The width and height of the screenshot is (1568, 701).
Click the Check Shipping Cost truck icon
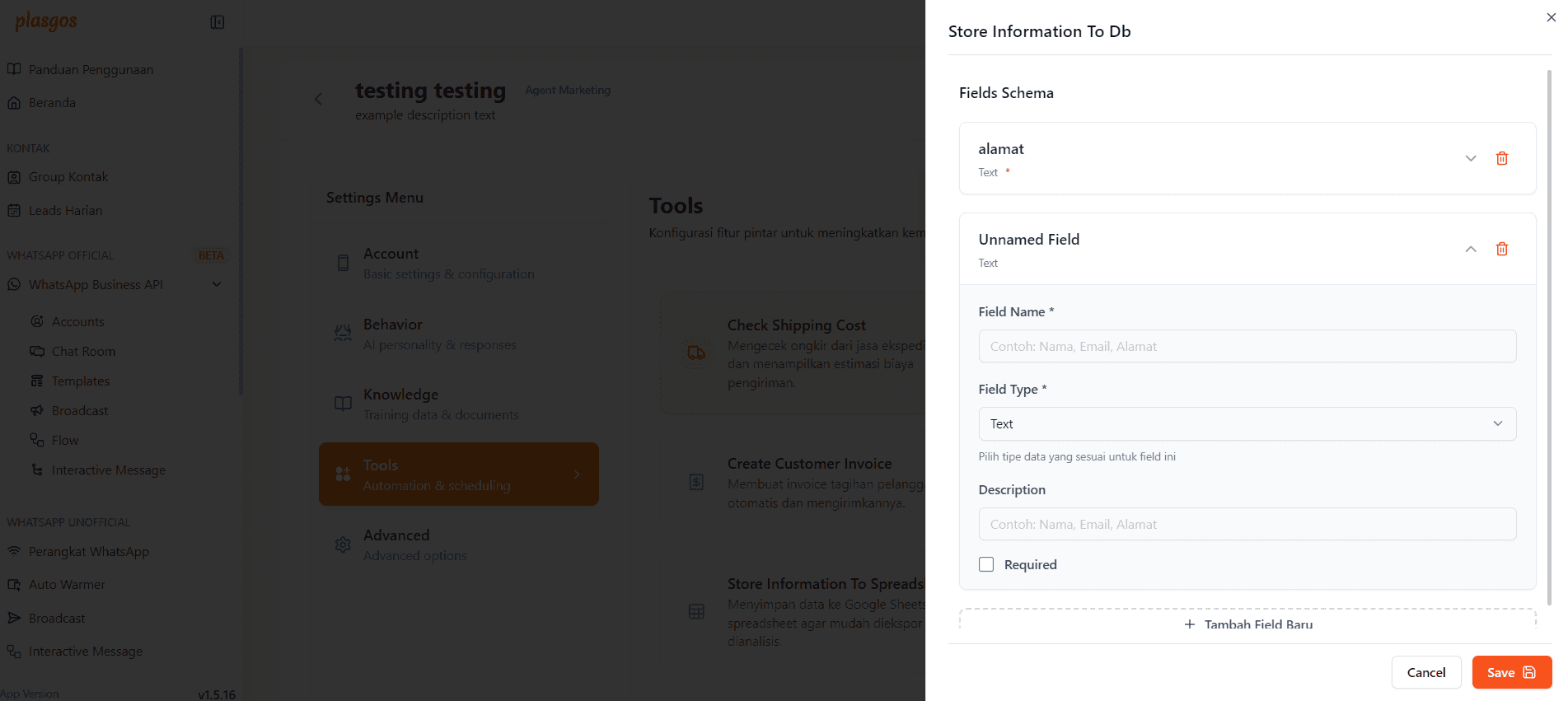(696, 353)
